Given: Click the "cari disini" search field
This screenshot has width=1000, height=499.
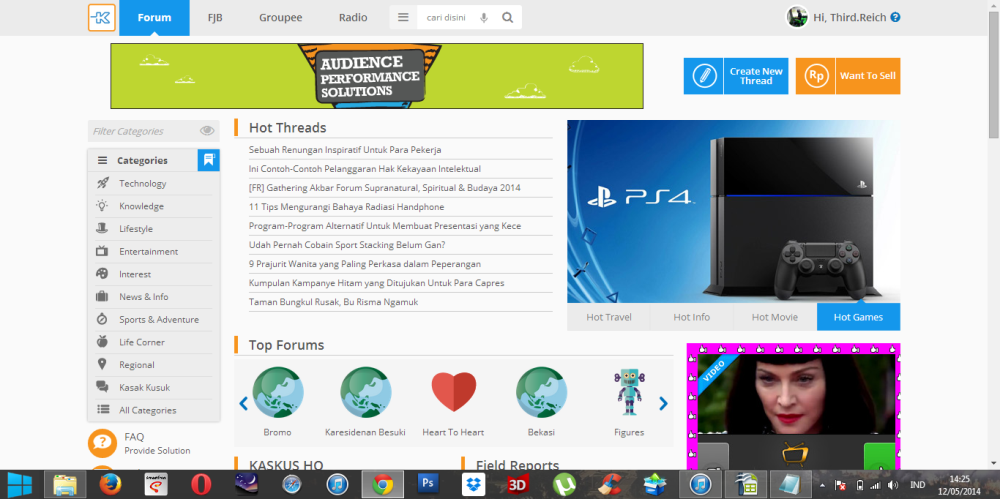Looking at the screenshot, I should [446, 18].
